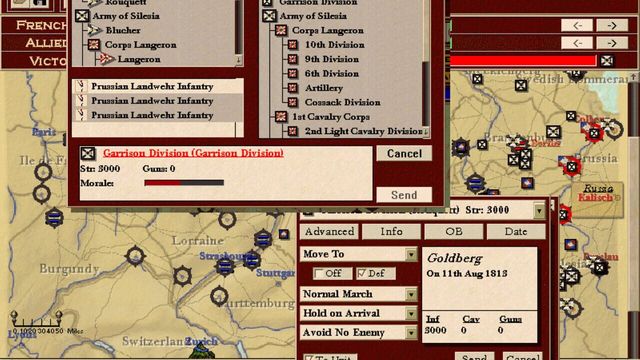The width and height of the screenshot is (640, 360).
Task: Click the Blucher leader arrow icon
Action: pos(94,30)
